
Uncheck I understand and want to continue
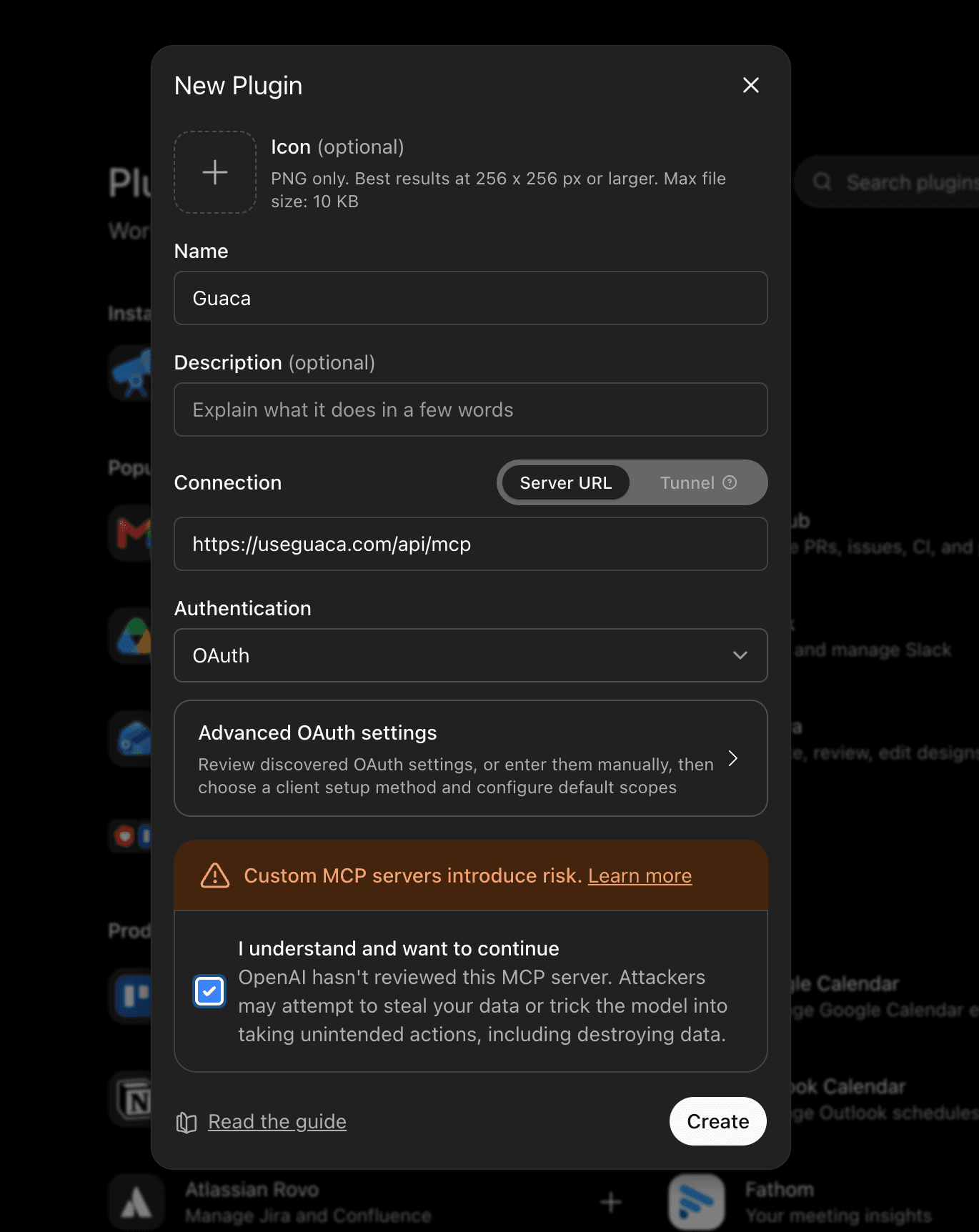[x=209, y=991]
